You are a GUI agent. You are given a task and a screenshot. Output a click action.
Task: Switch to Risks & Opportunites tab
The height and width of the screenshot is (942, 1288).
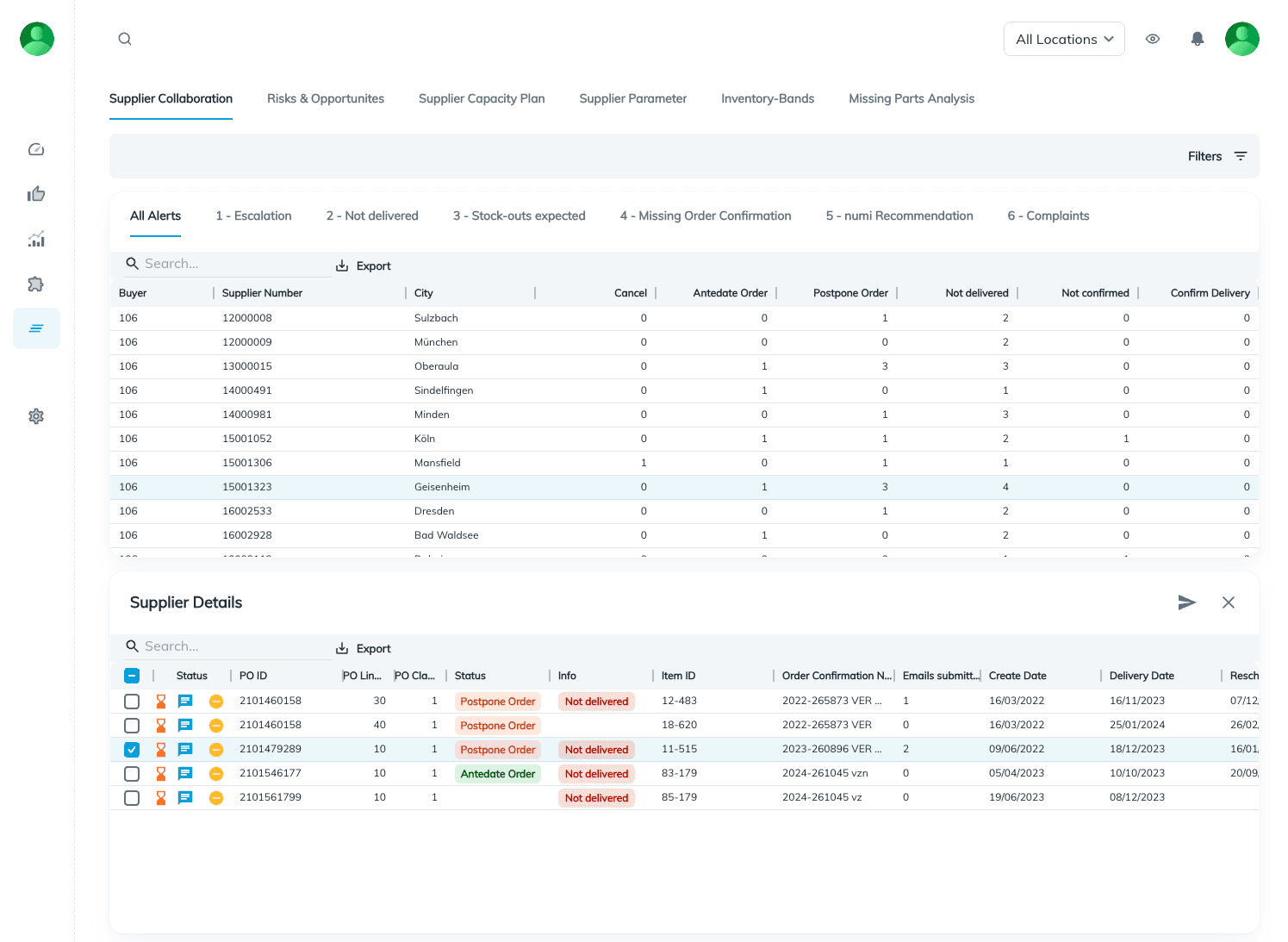[326, 99]
